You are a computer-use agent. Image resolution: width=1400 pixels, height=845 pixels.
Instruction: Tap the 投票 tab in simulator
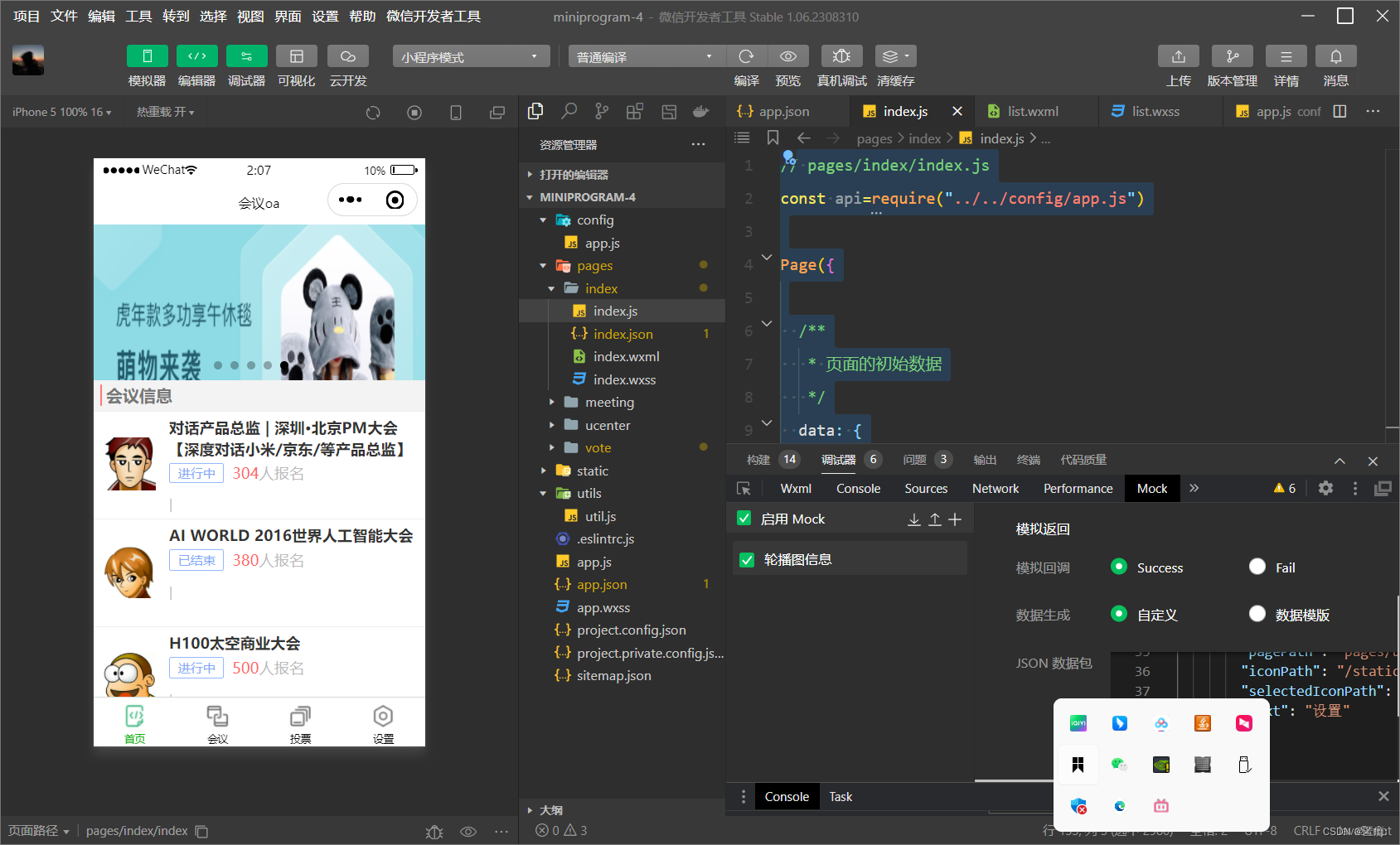pyautogui.click(x=301, y=724)
